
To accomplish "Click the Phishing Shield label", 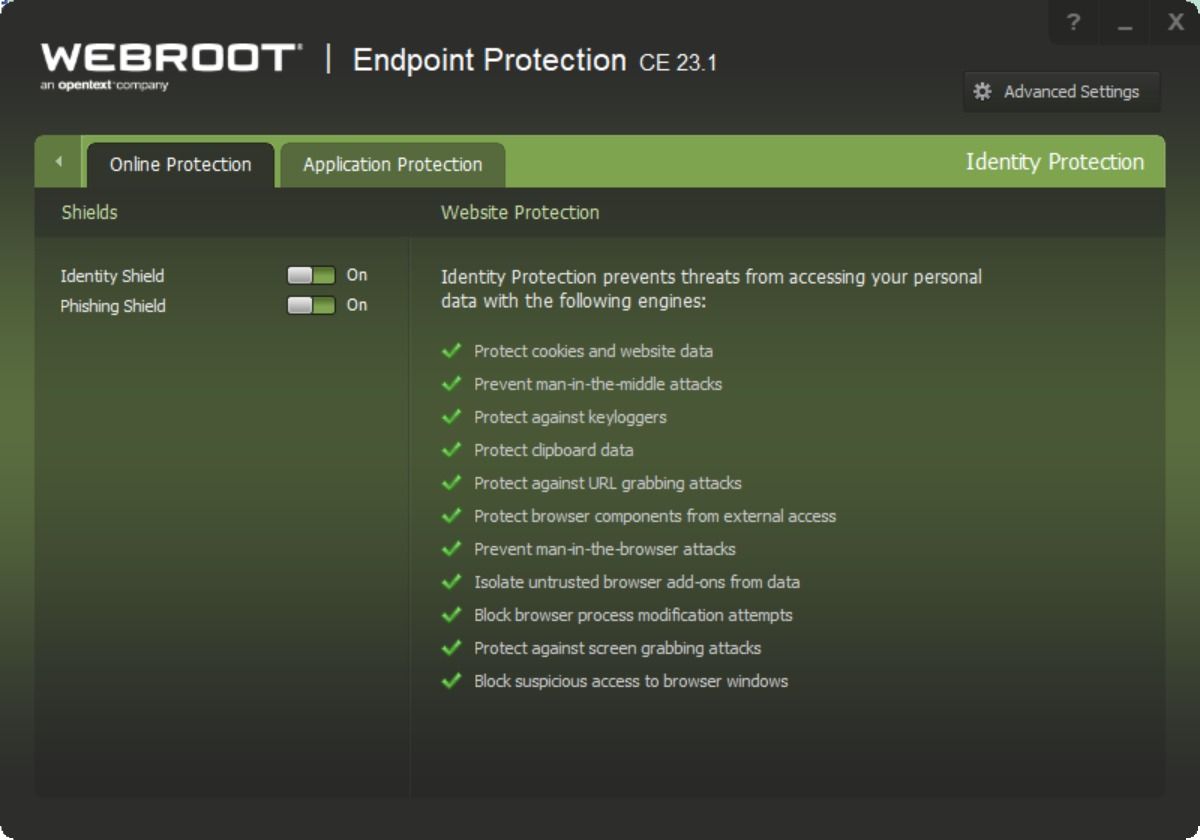I will (x=113, y=306).
